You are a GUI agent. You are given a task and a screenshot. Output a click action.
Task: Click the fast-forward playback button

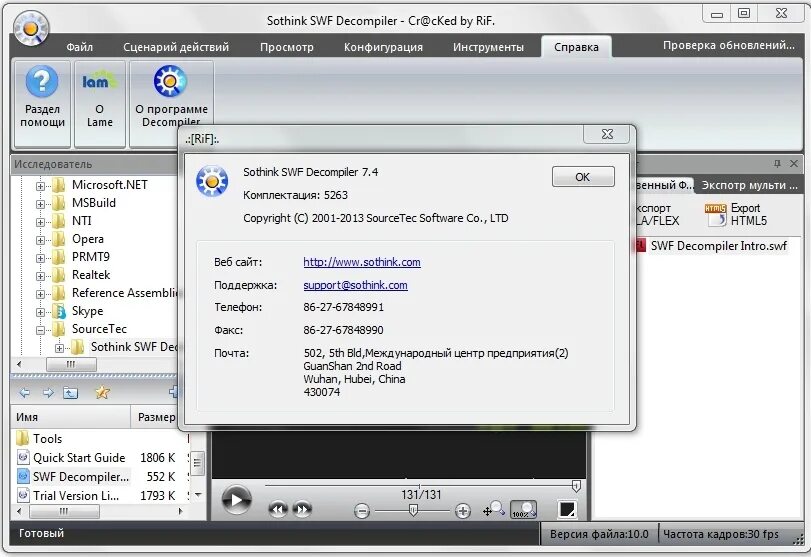coord(302,510)
